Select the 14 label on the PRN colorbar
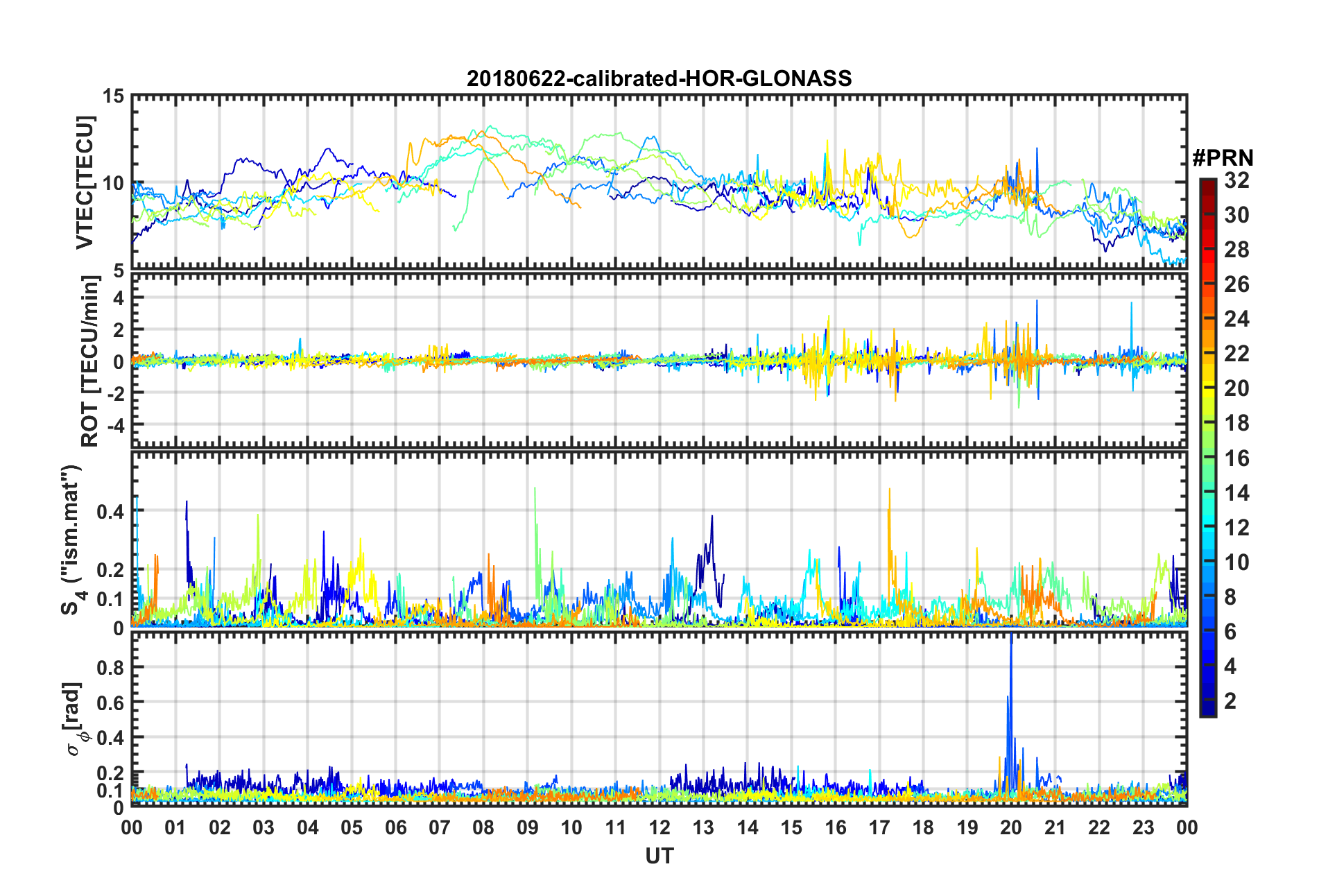Viewport: 1319px width, 896px height. coord(1236,492)
